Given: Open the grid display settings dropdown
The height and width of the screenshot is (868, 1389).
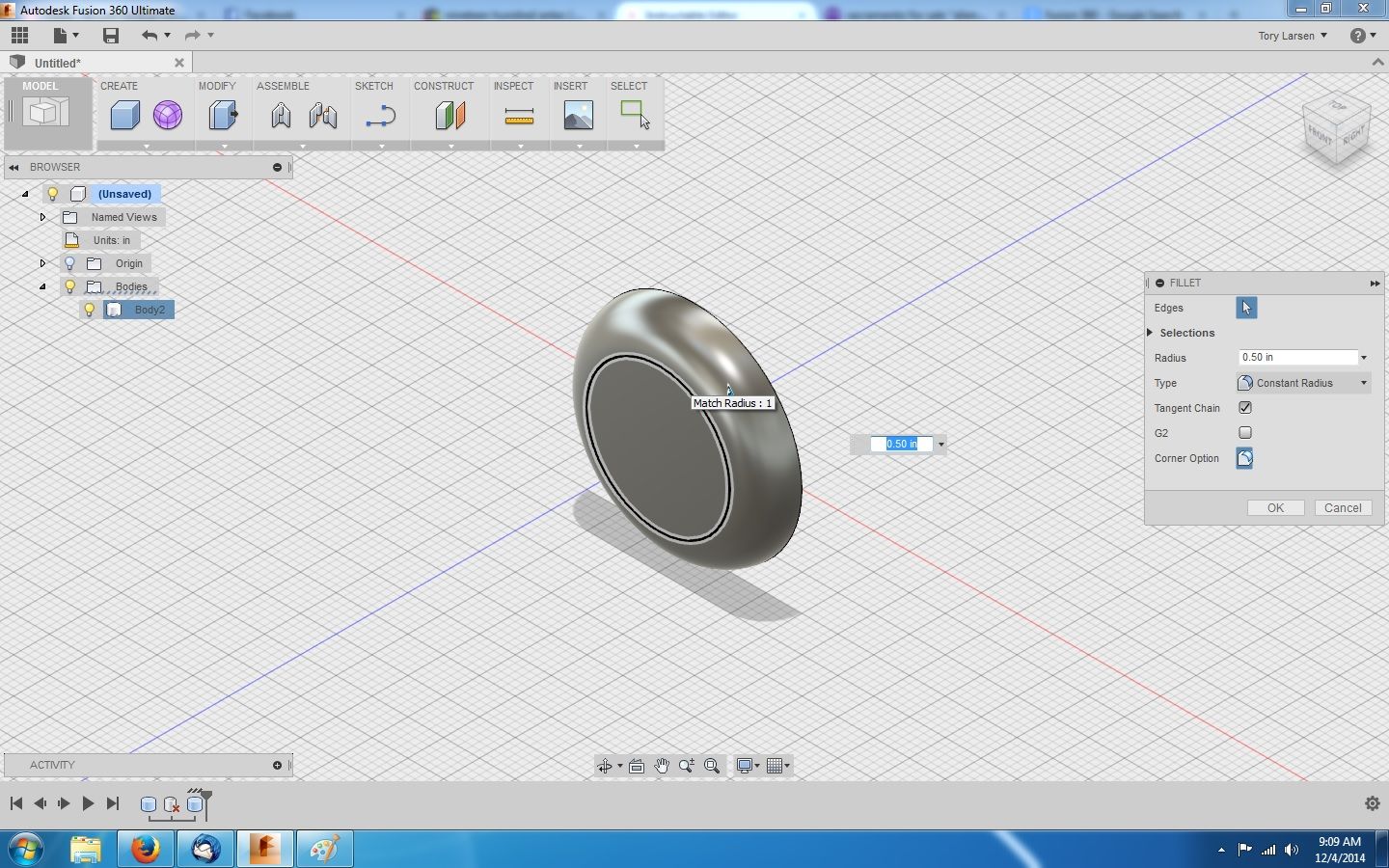Looking at the screenshot, I should pos(788,766).
